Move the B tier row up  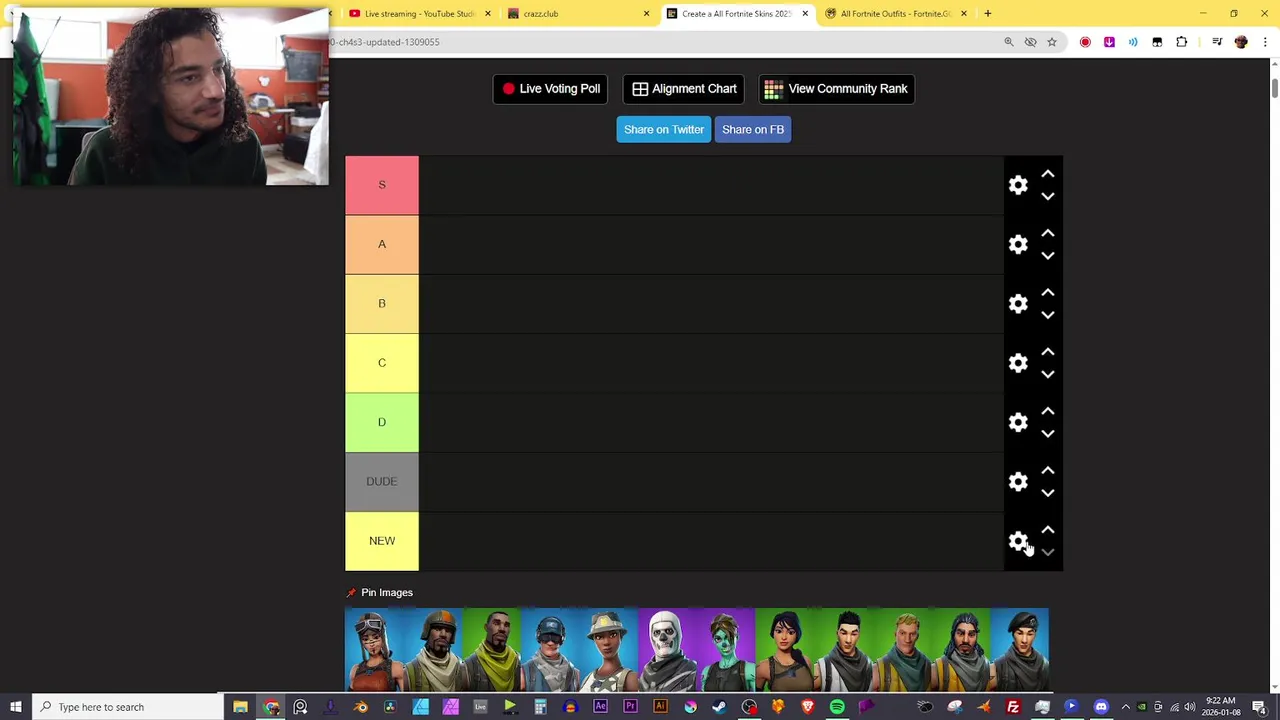pyautogui.click(x=1047, y=293)
